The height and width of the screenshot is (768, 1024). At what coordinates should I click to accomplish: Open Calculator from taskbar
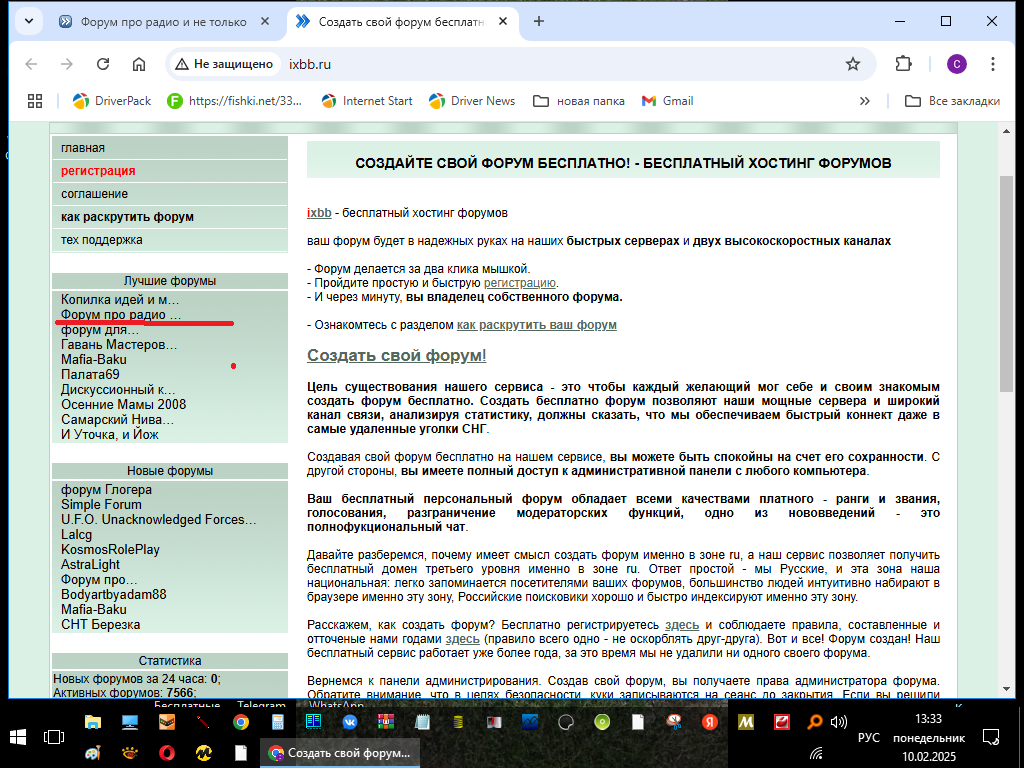278,722
